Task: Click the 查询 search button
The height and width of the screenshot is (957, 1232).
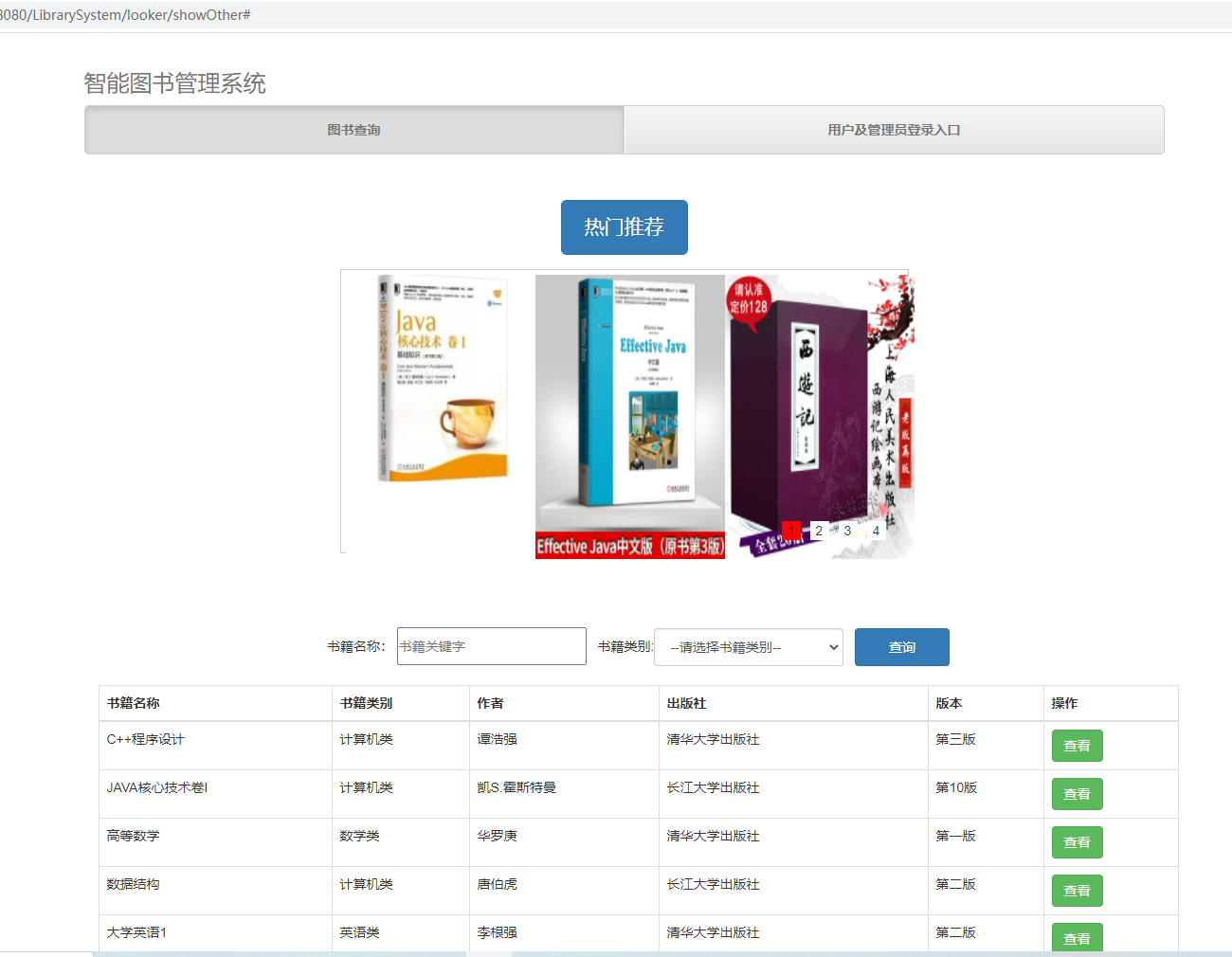Action: tap(901, 647)
